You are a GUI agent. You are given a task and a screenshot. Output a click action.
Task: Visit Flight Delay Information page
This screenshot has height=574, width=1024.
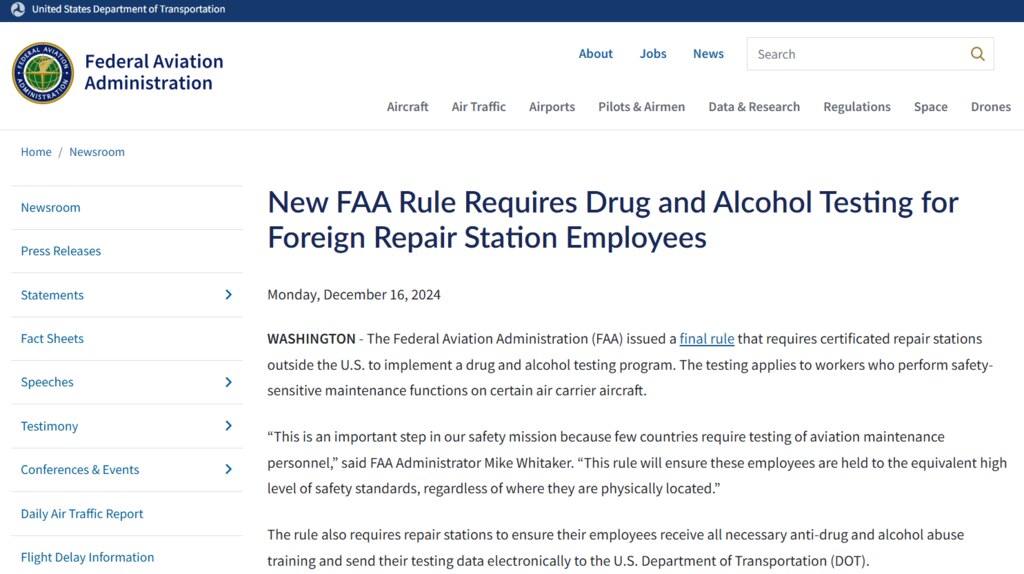pyautogui.click(x=88, y=557)
